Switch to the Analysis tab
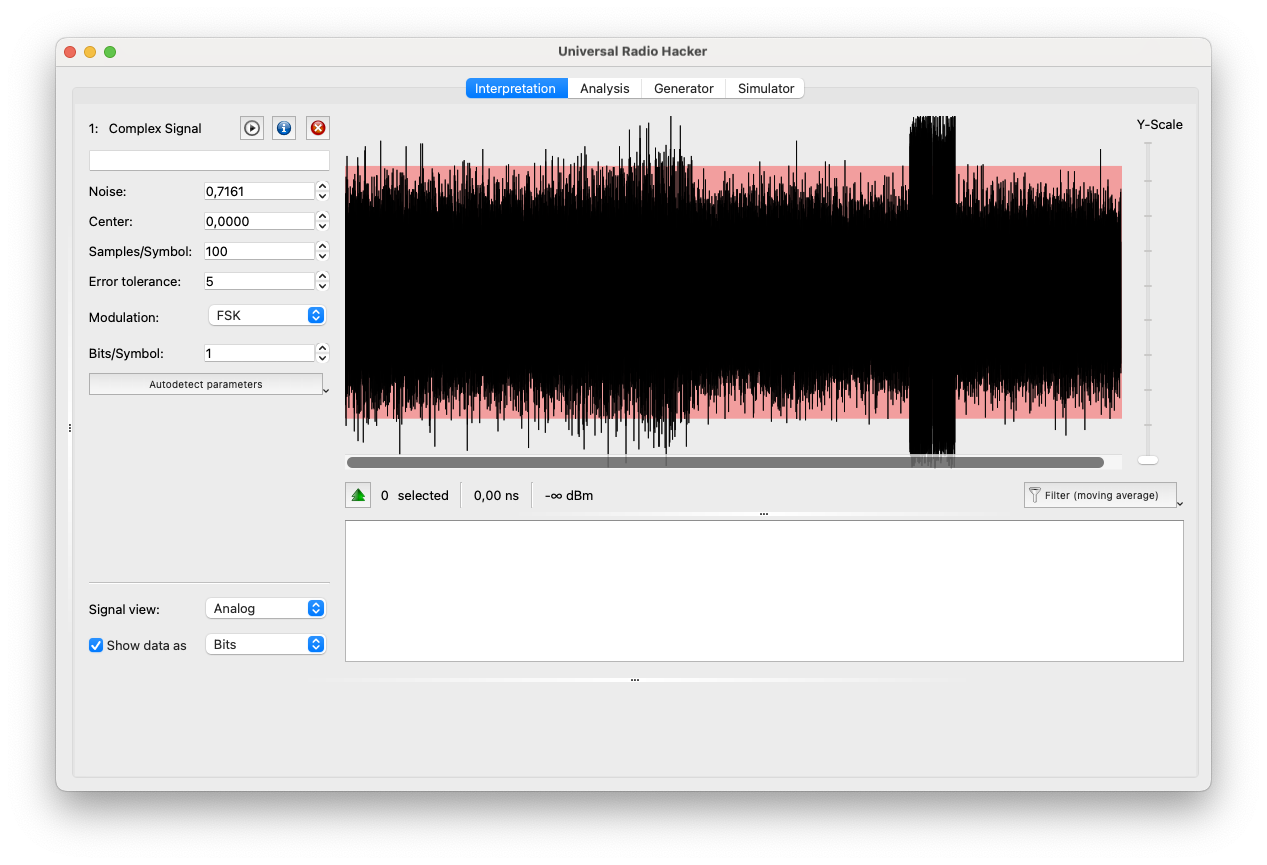The width and height of the screenshot is (1267, 865). [x=604, y=88]
